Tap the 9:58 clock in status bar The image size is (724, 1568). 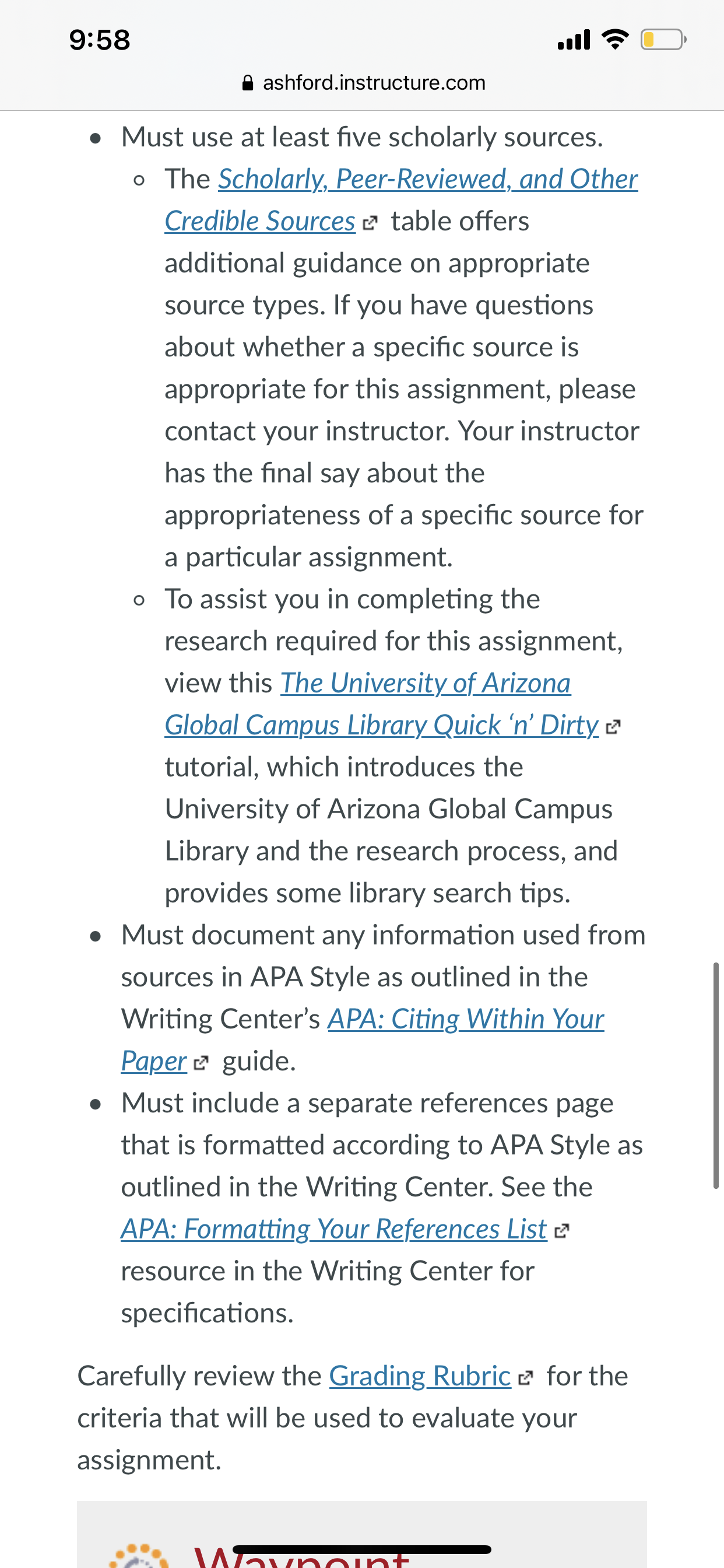[99, 40]
